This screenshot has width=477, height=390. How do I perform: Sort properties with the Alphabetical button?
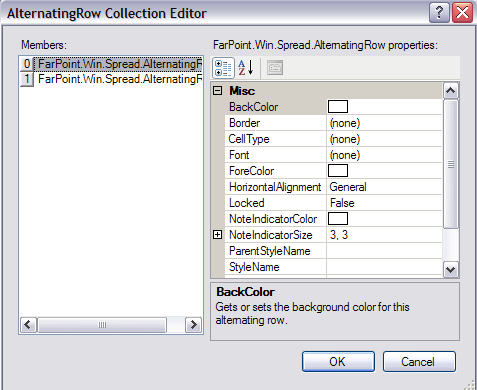[246, 68]
